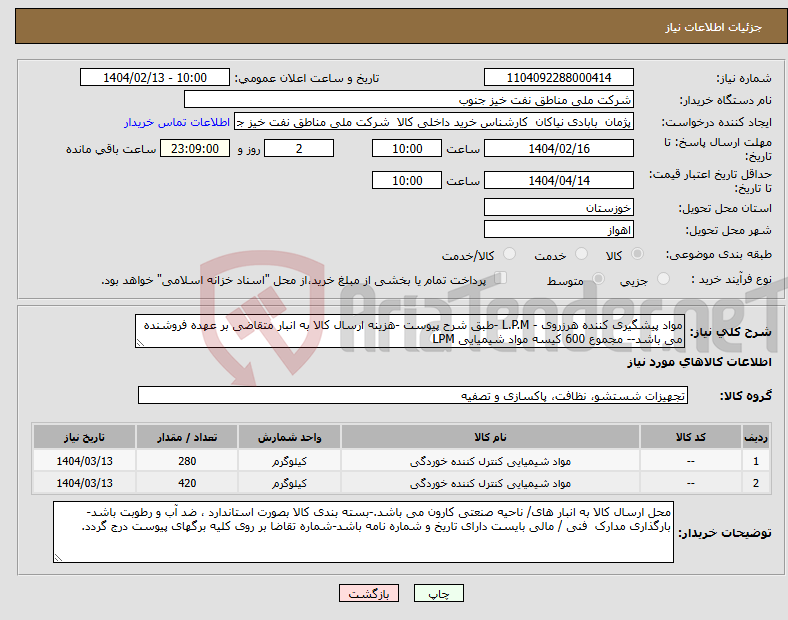This screenshot has width=788, height=620.
Task: Click the جزئیات اطلاعات نیاز page title
Action: point(714,27)
